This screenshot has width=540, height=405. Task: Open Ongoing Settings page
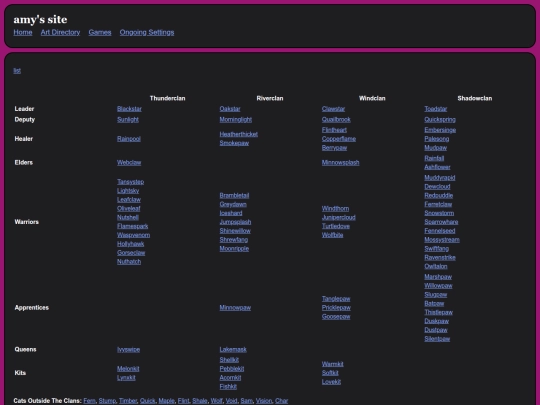[x=147, y=32]
